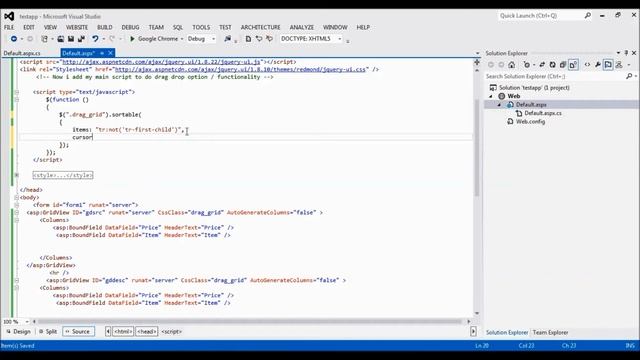
Task: Click the split editor icon above scrollbar
Action: pos(477,62)
